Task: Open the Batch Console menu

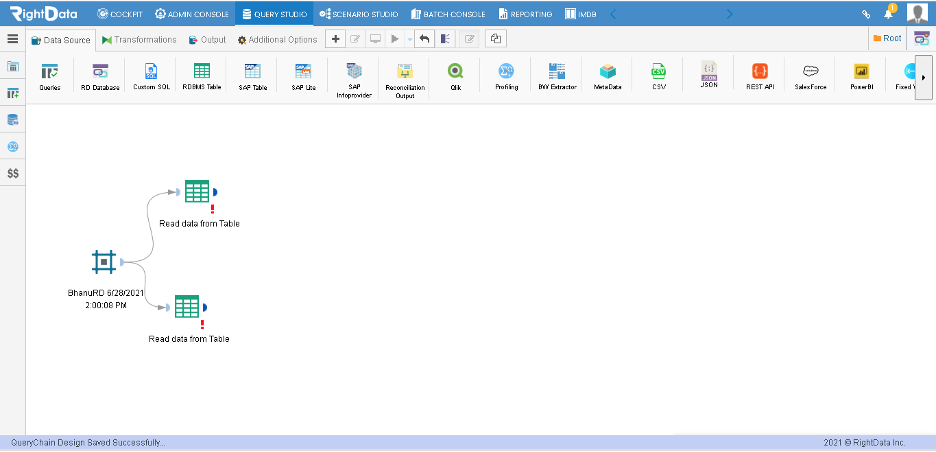Action: [448, 14]
